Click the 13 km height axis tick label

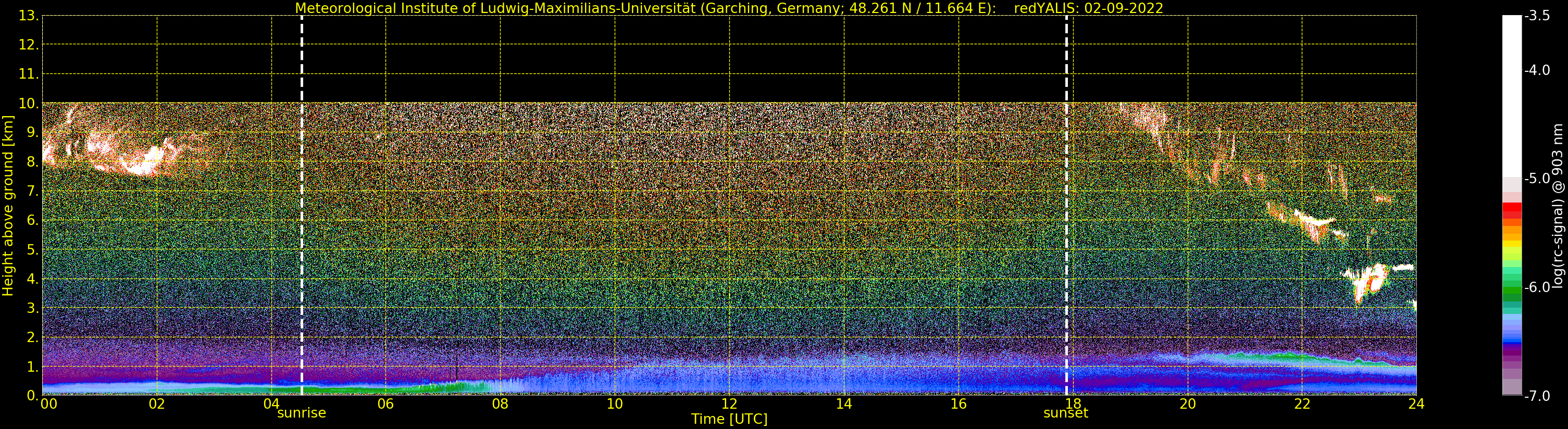(28, 16)
